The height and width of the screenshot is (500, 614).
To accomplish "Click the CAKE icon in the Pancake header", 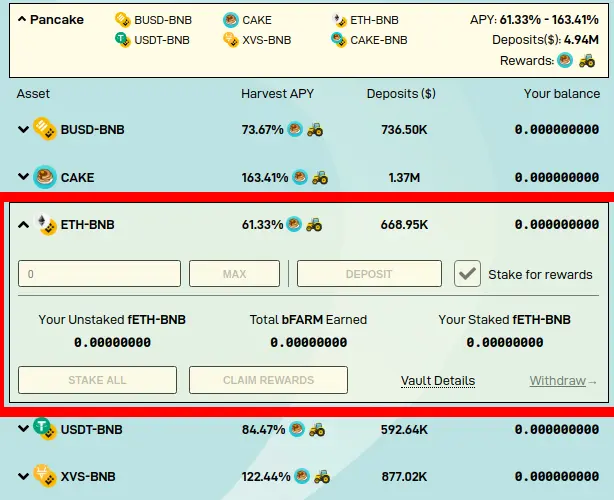I will pyautogui.click(x=231, y=20).
